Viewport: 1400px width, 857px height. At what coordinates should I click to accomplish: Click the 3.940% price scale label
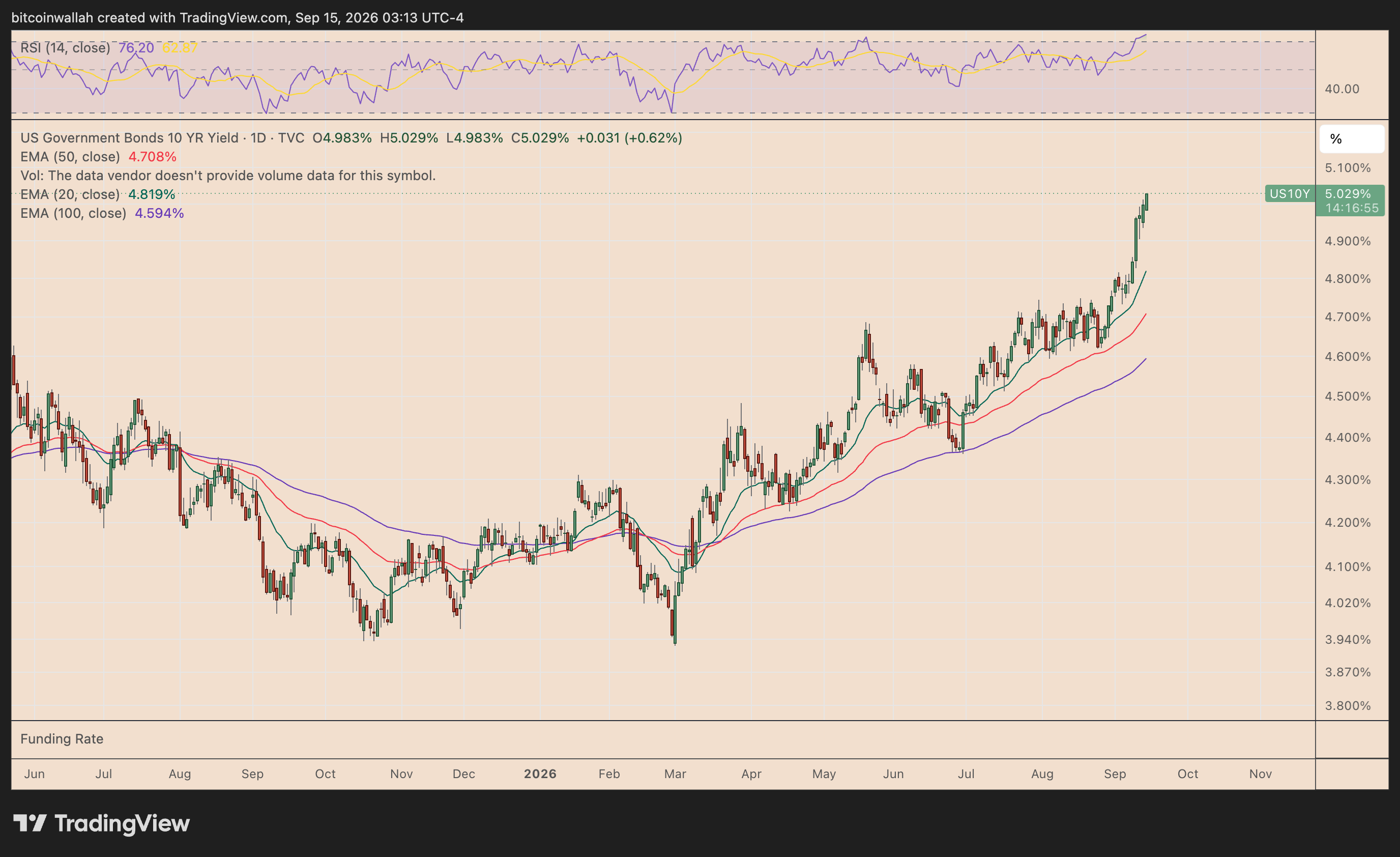pos(1348,639)
